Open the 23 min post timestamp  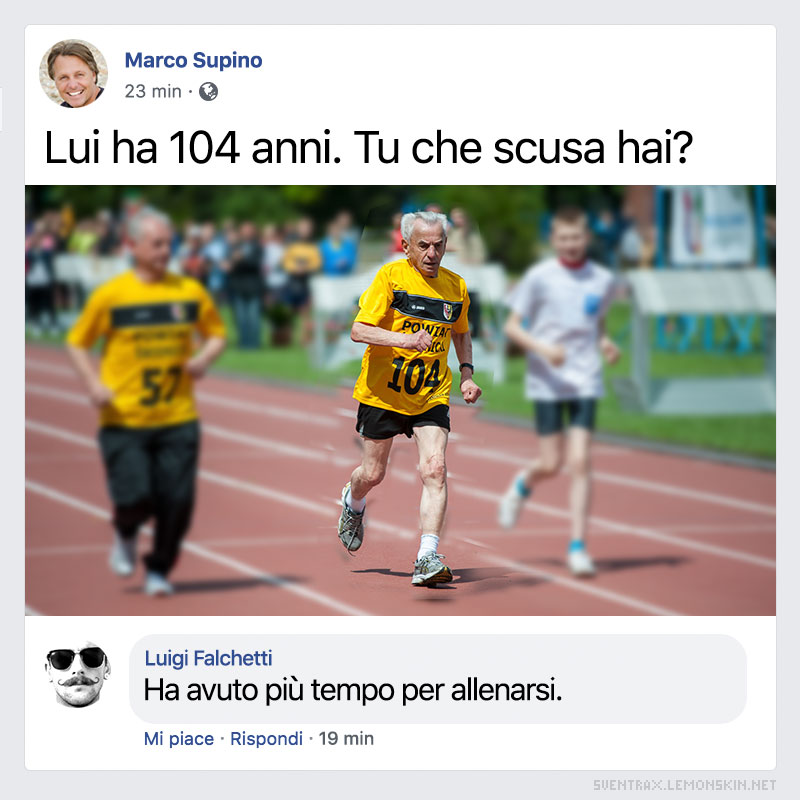tap(153, 91)
